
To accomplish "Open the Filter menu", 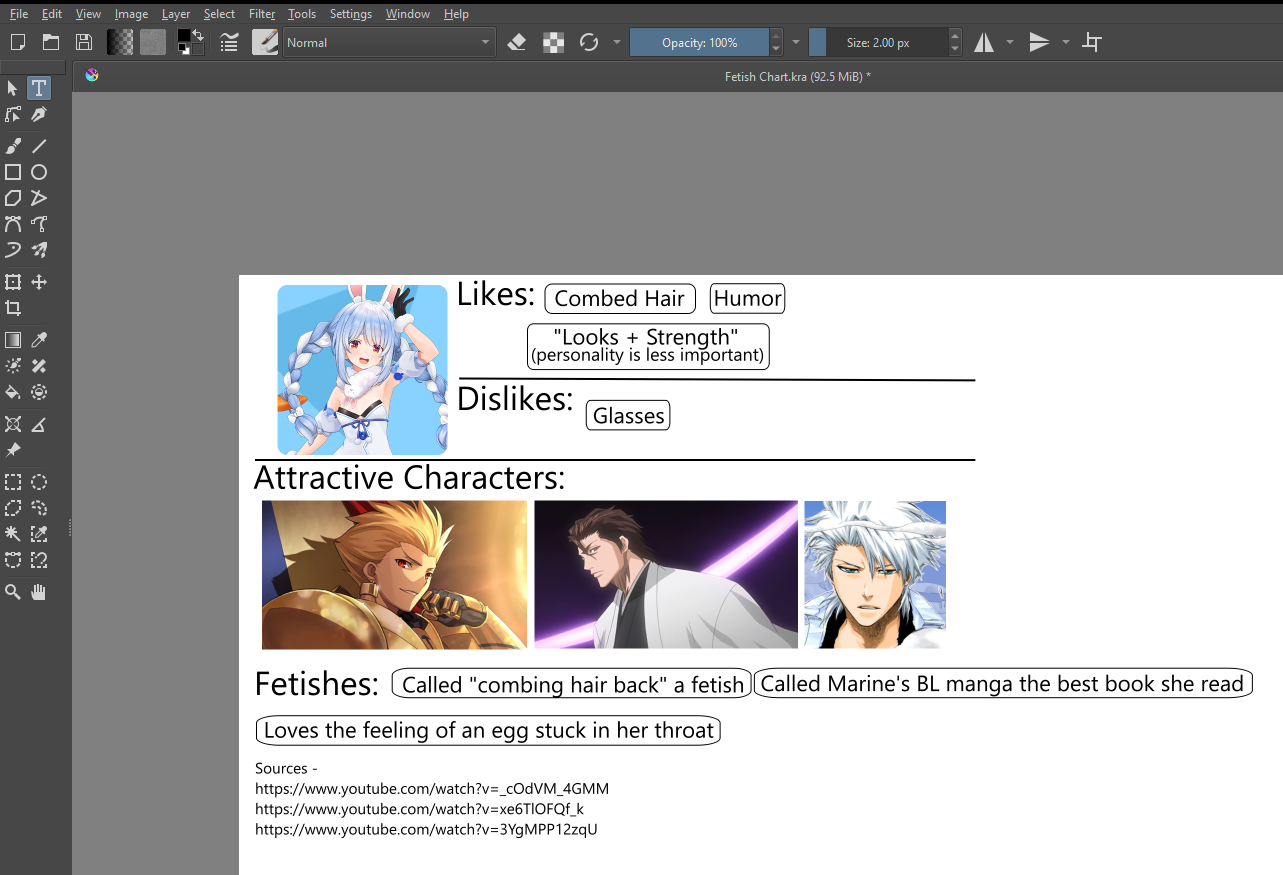I will (262, 14).
